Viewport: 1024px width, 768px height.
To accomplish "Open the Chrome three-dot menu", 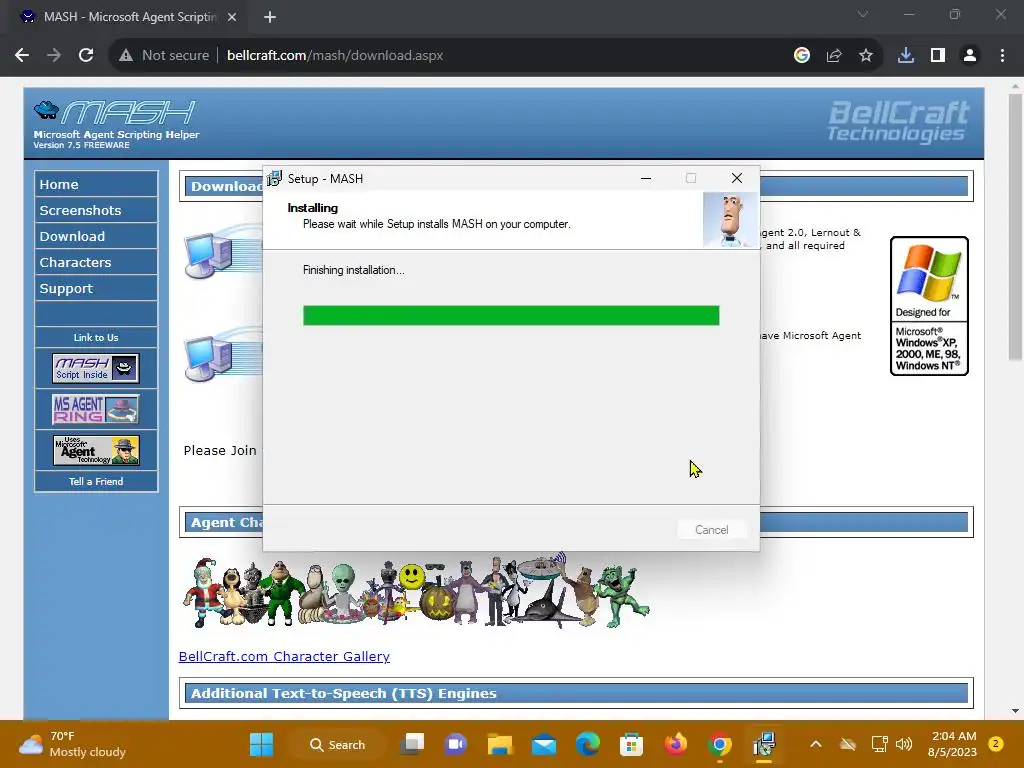I will pos(1002,56).
